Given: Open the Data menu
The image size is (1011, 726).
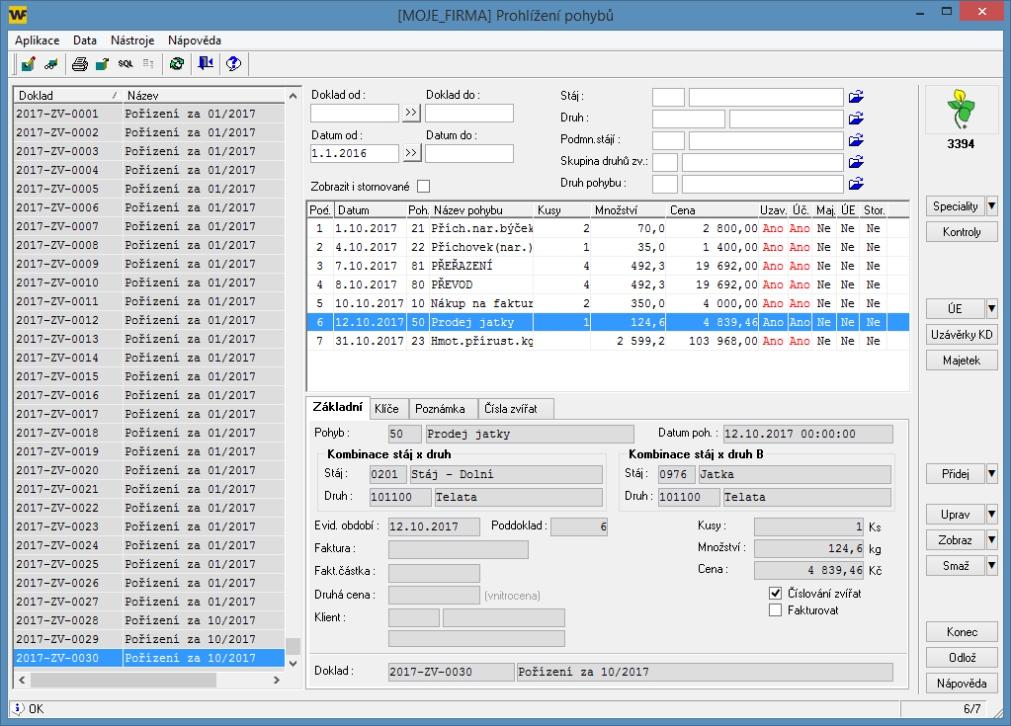Looking at the screenshot, I should [84, 40].
